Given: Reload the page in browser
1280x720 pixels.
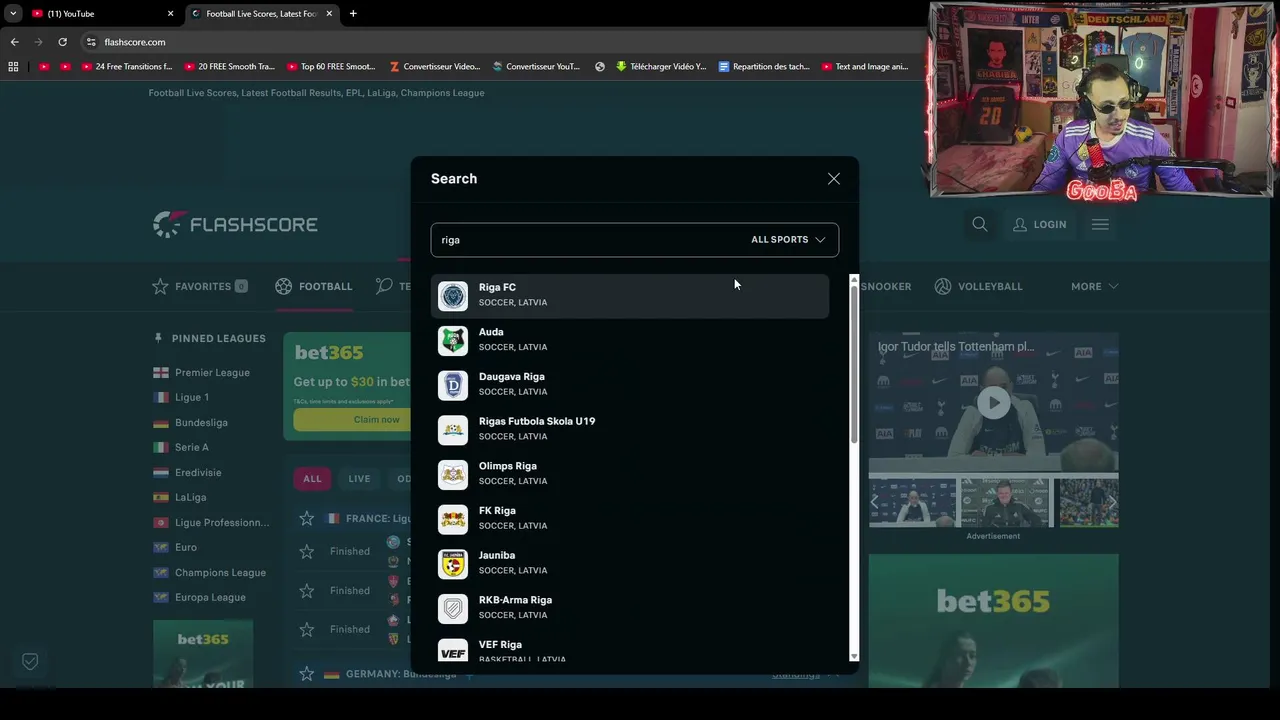Looking at the screenshot, I should click(62, 42).
